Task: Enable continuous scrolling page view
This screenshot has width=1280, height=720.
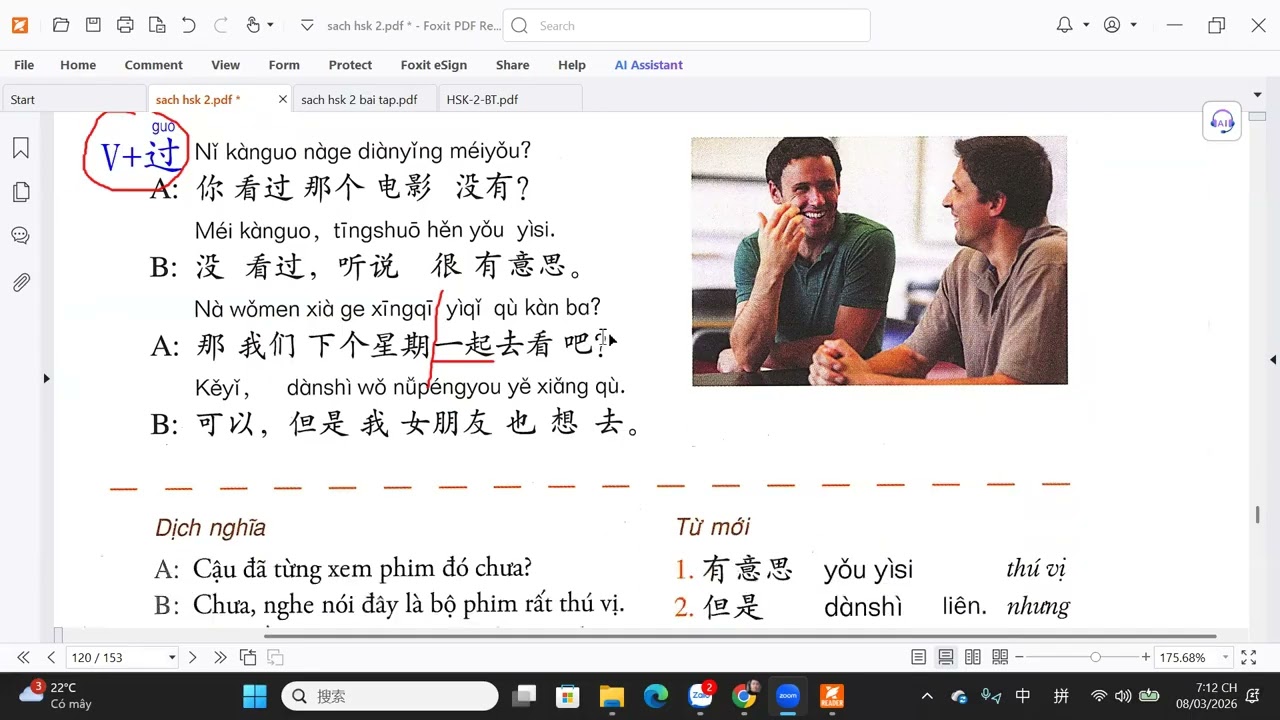Action: pyautogui.click(x=945, y=657)
